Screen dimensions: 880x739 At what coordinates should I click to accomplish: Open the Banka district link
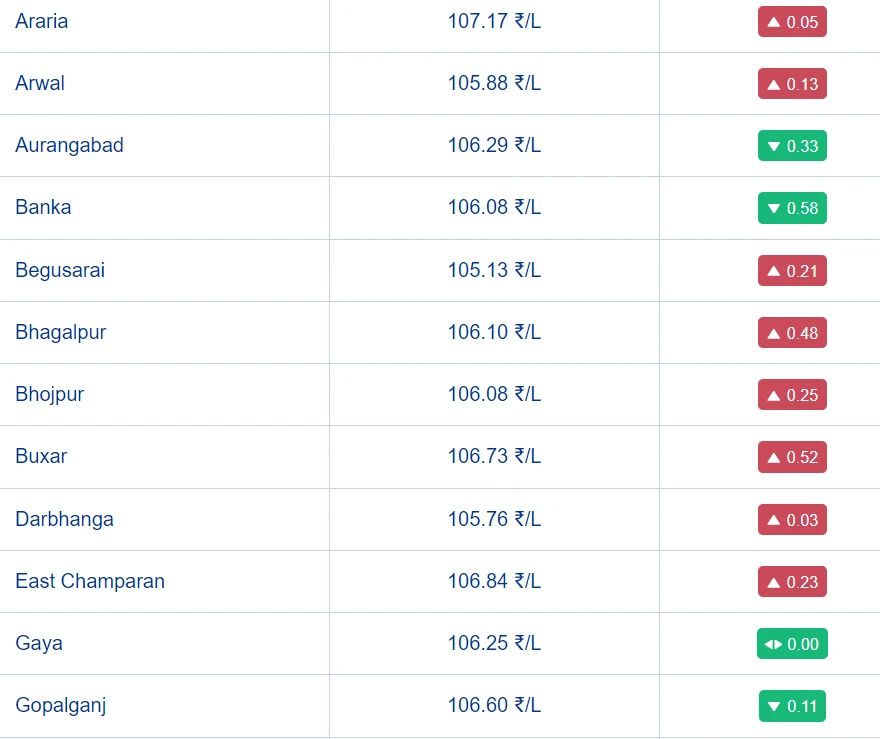coord(43,207)
